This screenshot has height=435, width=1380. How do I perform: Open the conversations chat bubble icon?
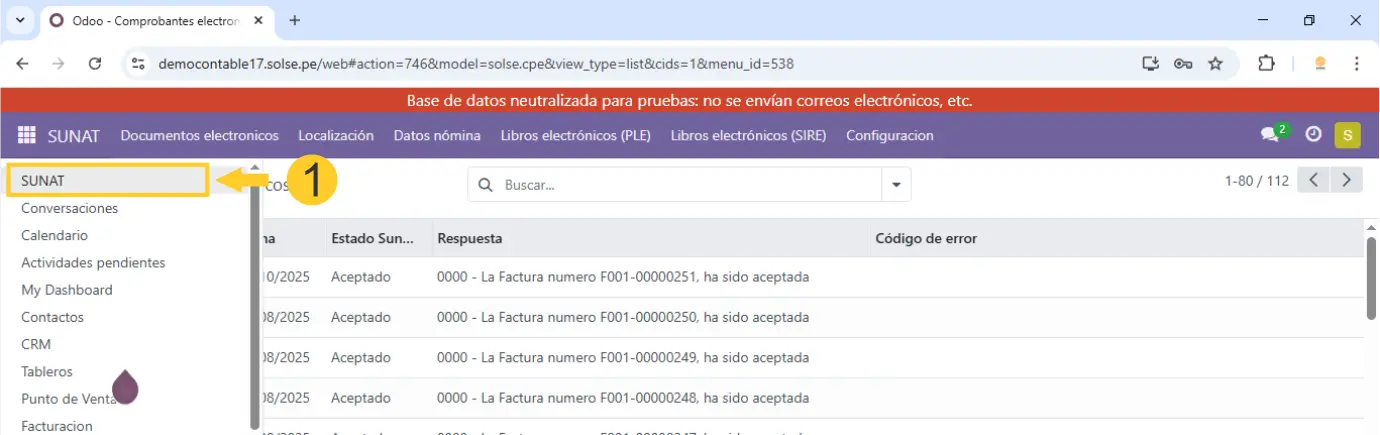(x=1270, y=135)
